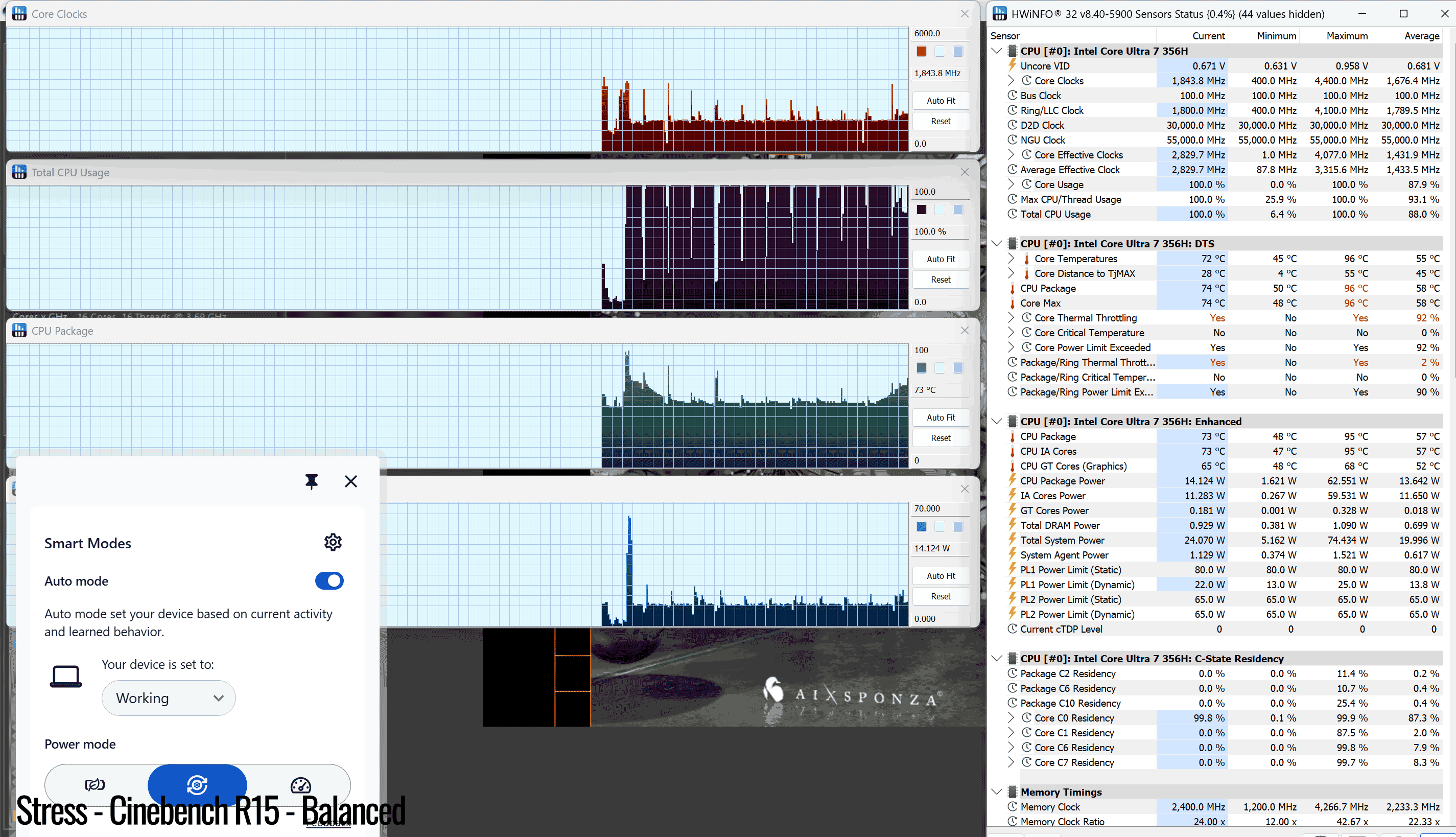Pin the Smart Modes panel

pos(312,481)
